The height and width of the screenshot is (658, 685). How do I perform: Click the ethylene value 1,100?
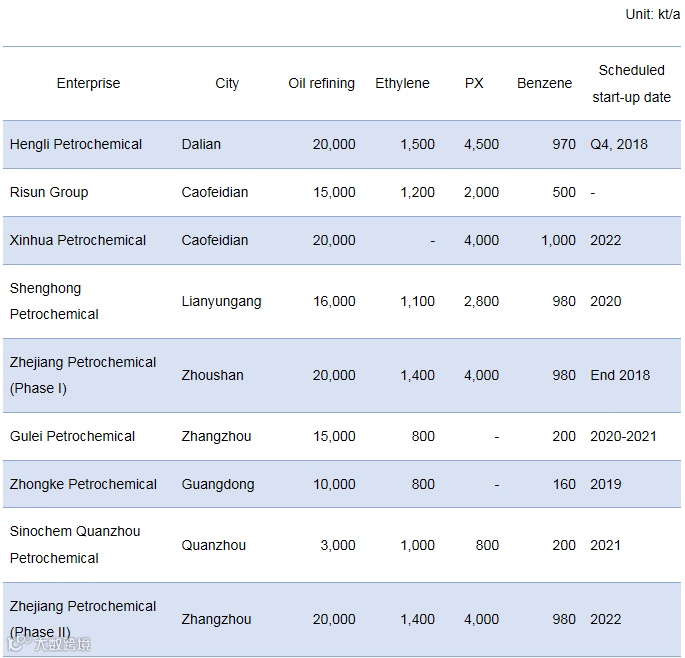(417, 301)
